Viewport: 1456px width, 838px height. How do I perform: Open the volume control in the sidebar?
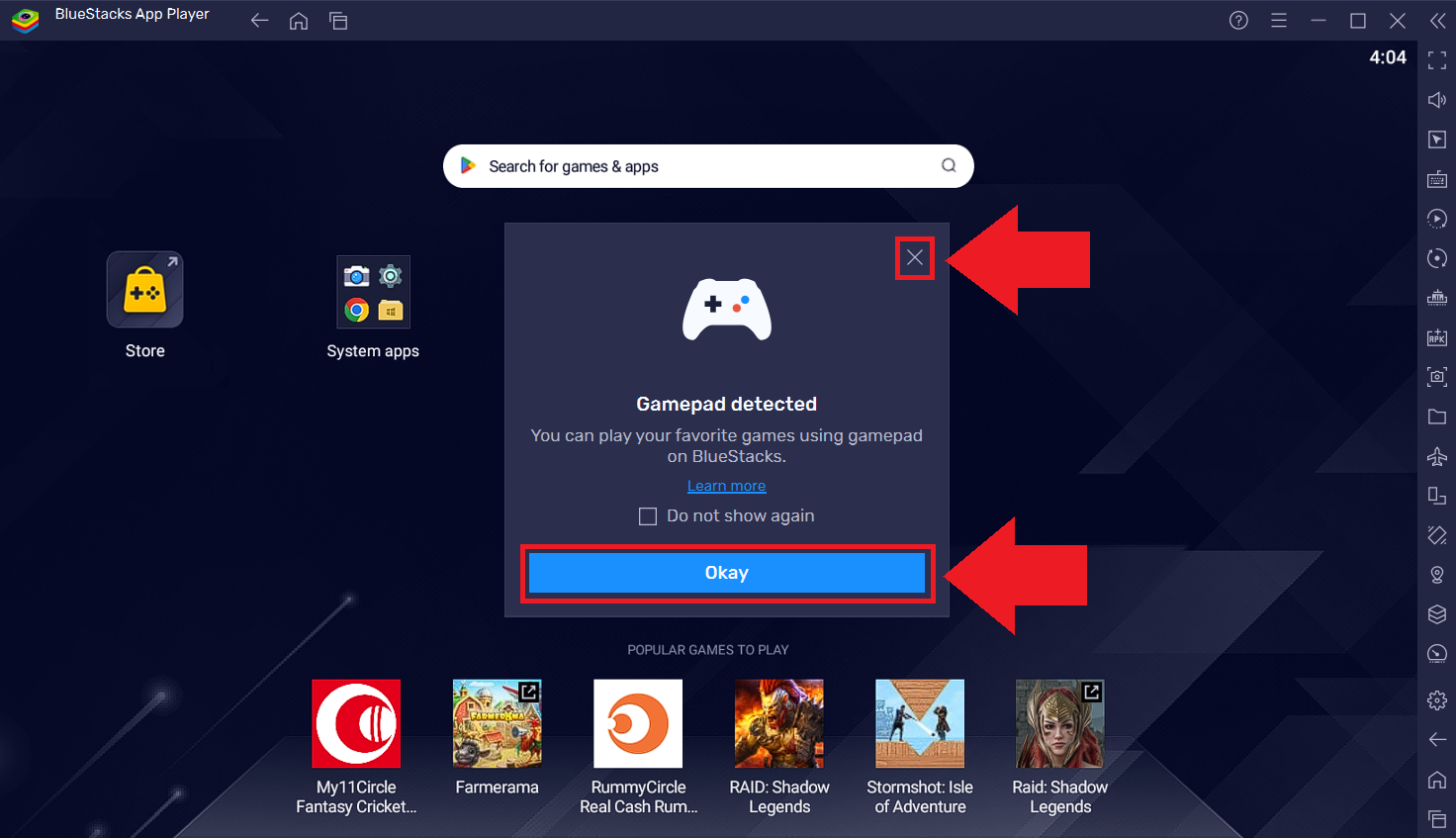[x=1436, y=99]
